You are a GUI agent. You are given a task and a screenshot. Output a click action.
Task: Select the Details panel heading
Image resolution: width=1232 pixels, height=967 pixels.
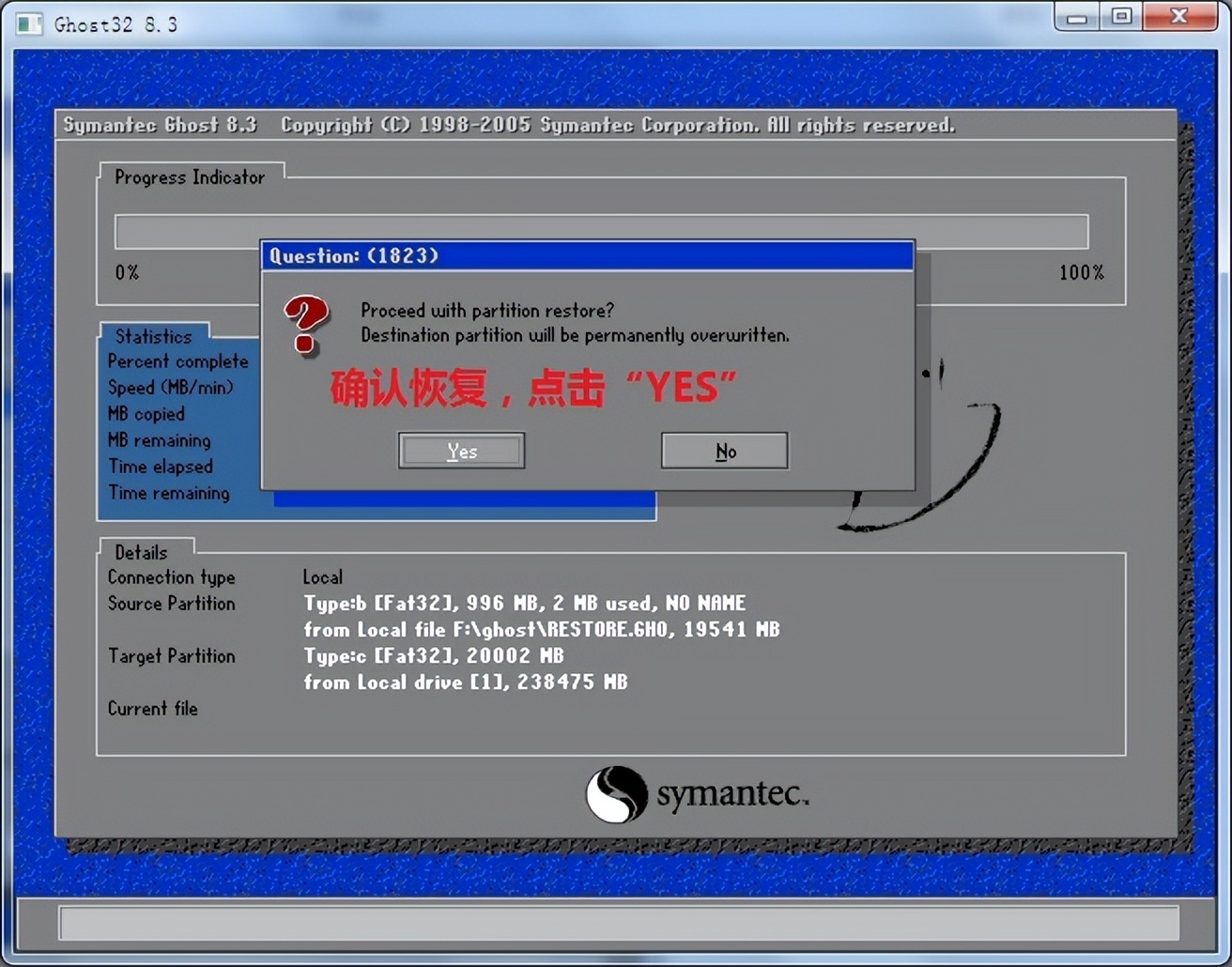141,552
